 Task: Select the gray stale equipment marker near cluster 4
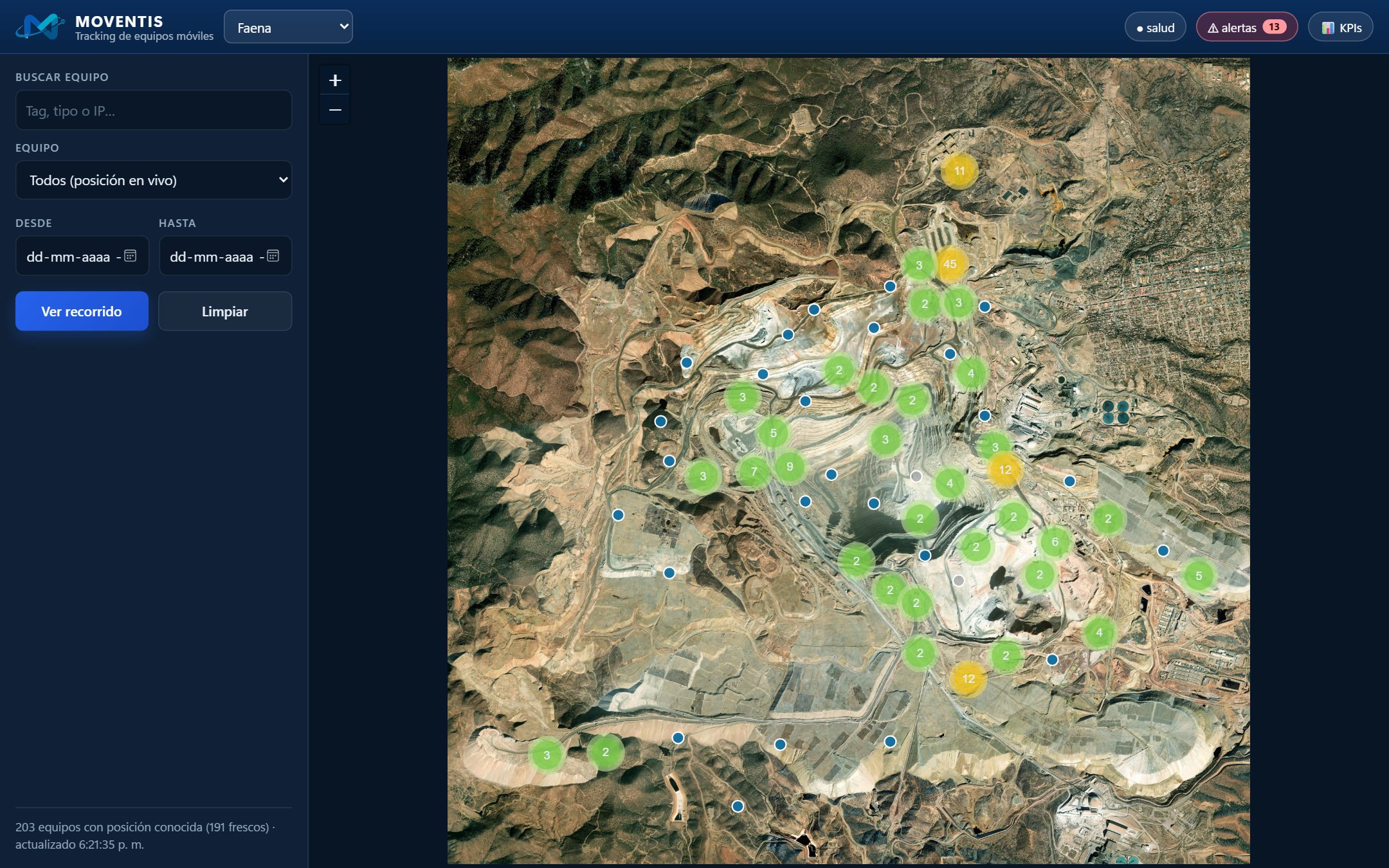pos(916,476)
